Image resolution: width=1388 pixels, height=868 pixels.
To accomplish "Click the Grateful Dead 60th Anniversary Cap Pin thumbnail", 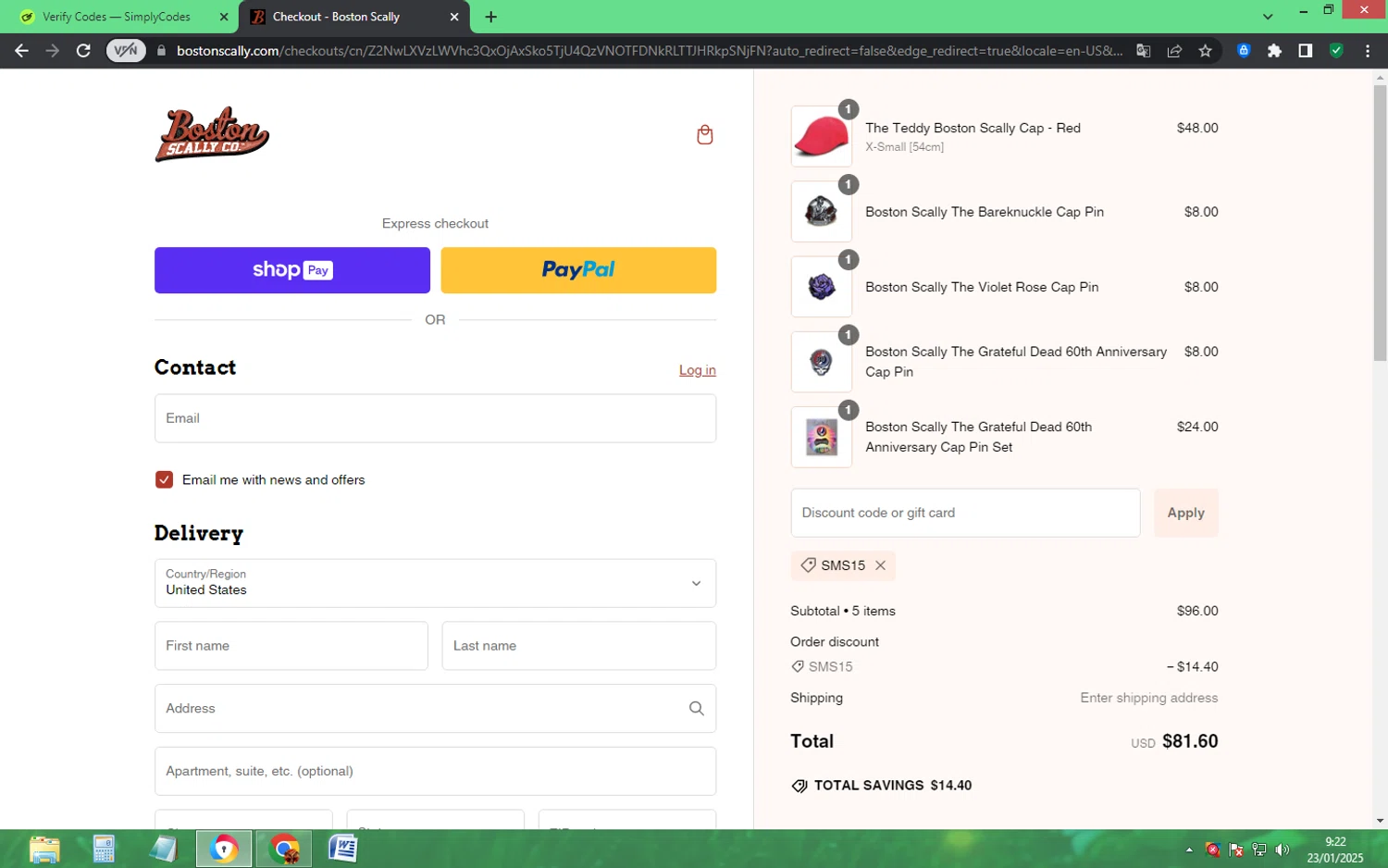I will (822, 362).
